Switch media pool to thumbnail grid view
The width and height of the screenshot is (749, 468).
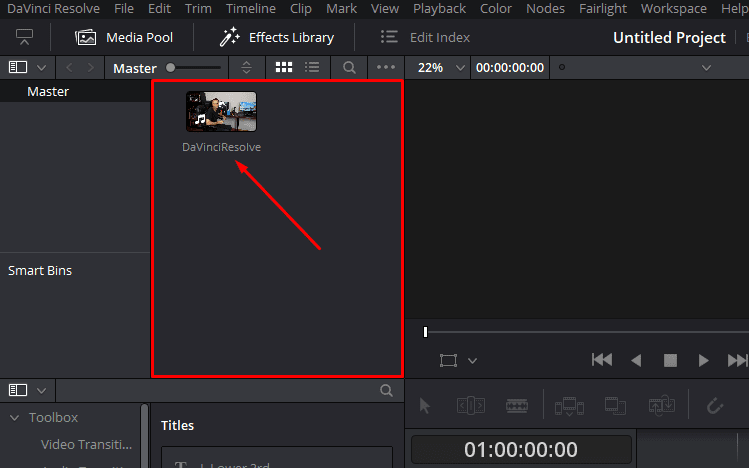click(284, 67)
